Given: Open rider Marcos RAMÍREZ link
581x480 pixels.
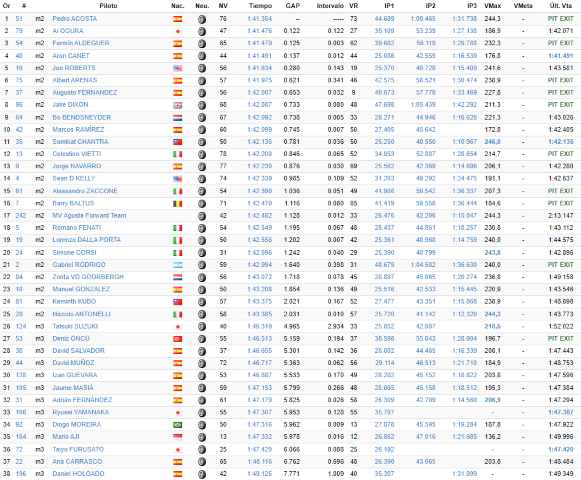Looking at the screenshot, I should [x=78, y=130].
